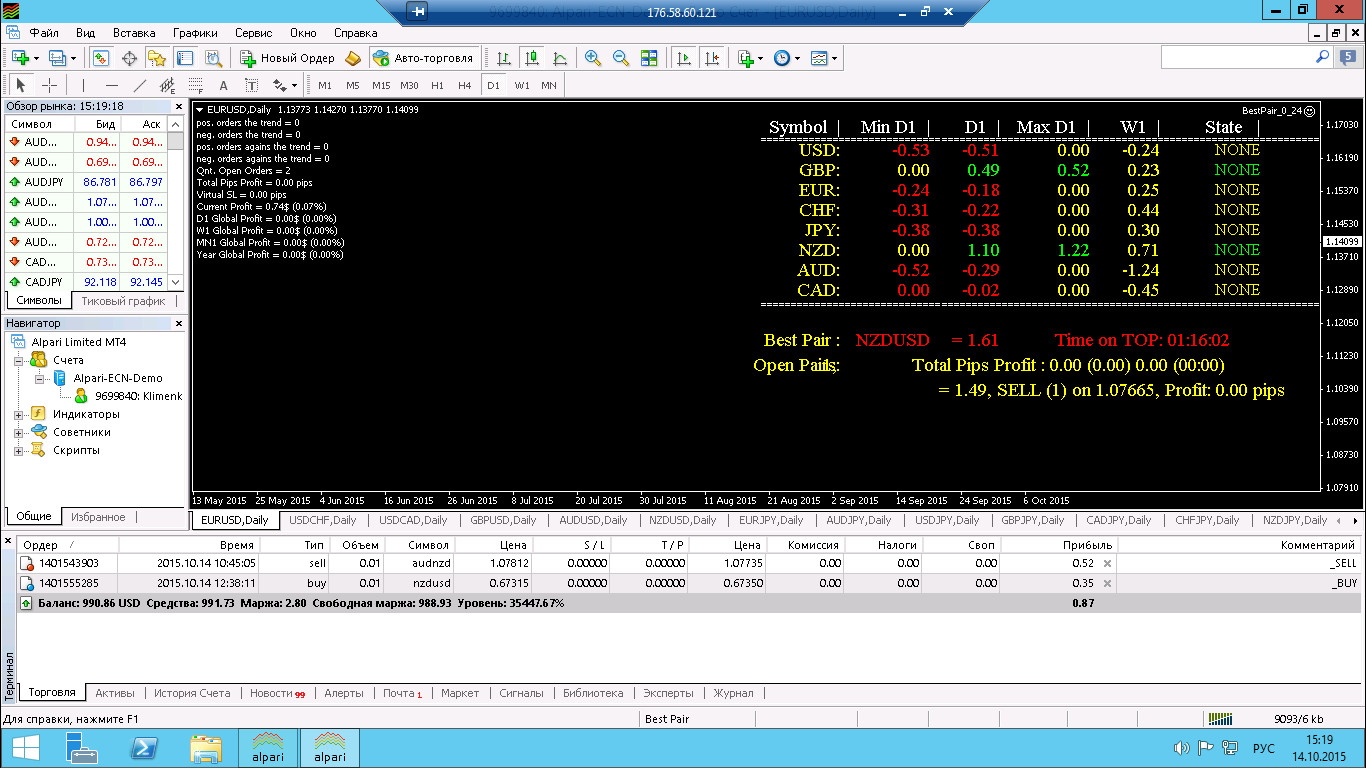Open the Графики menu
Image resolution: width=1366 pixels, height=768 pixels.
pyautogui.click(x=195, y=33)
